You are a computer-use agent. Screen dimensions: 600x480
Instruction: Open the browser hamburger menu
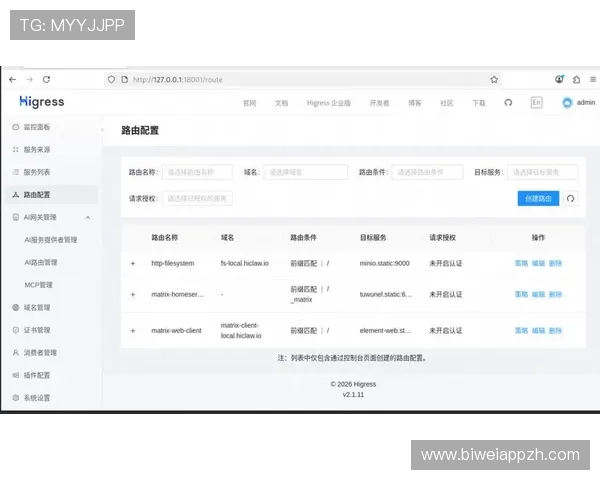point(593,80)
